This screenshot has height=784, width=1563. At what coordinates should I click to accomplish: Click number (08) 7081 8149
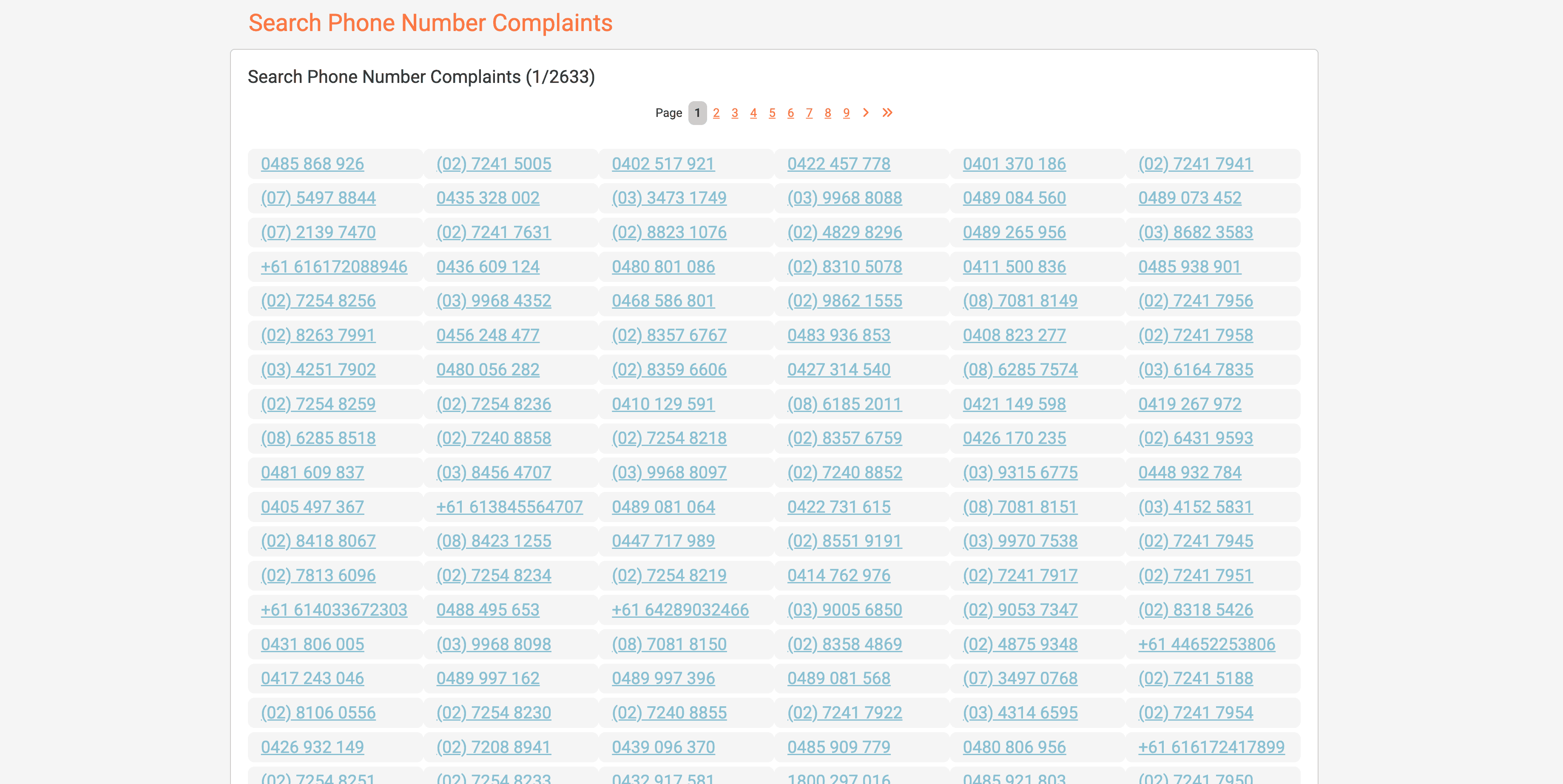coord(1020,301)
